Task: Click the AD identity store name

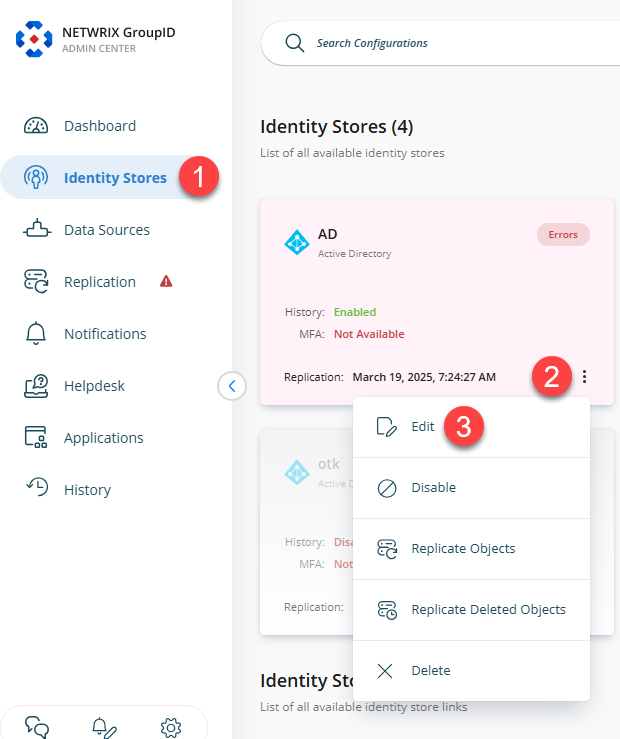Action: click(327, 234)
